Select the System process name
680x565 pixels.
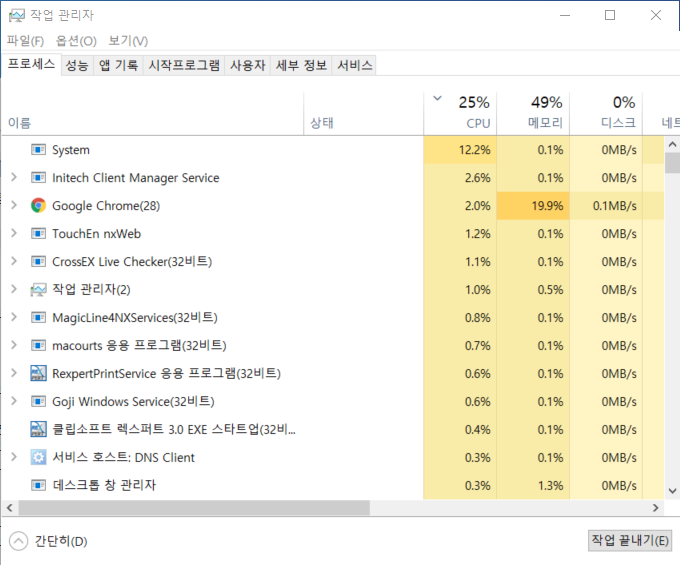pyautogui.click(x=71, y=150)
